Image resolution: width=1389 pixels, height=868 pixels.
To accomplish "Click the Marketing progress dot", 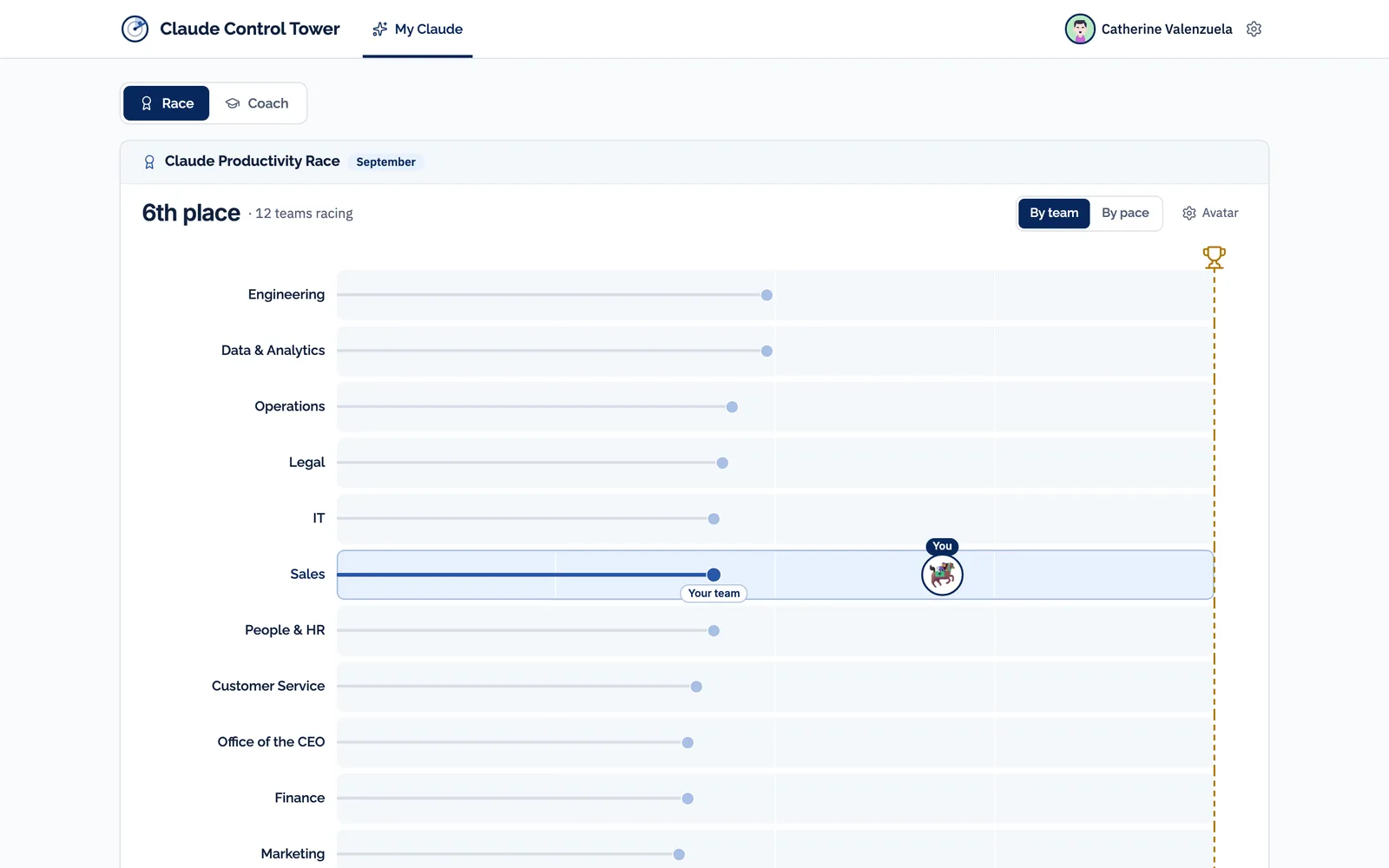I will pos(679,855).
